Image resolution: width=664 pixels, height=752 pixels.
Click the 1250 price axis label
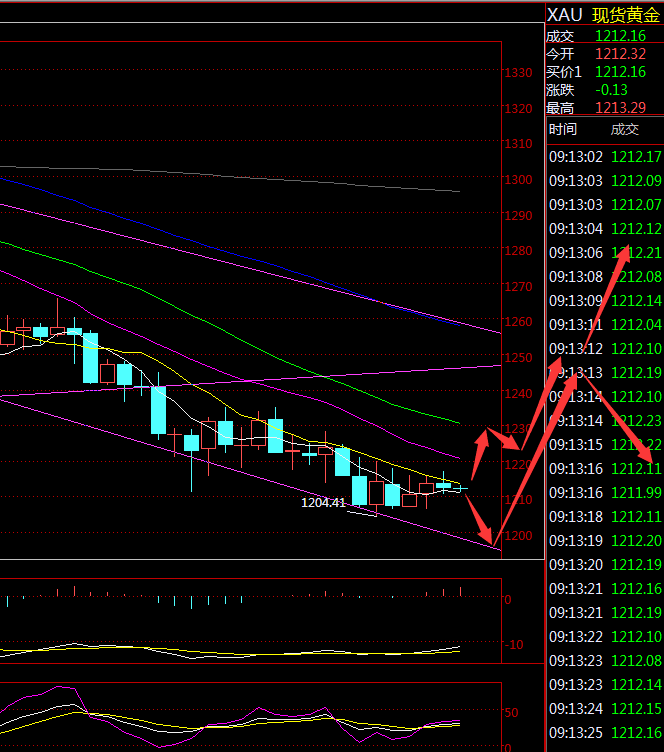coord(518,358)
